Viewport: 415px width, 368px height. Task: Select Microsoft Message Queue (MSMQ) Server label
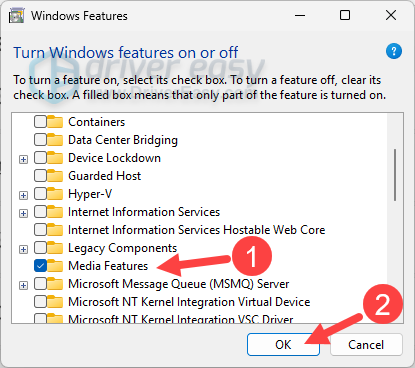pos(179,284)
